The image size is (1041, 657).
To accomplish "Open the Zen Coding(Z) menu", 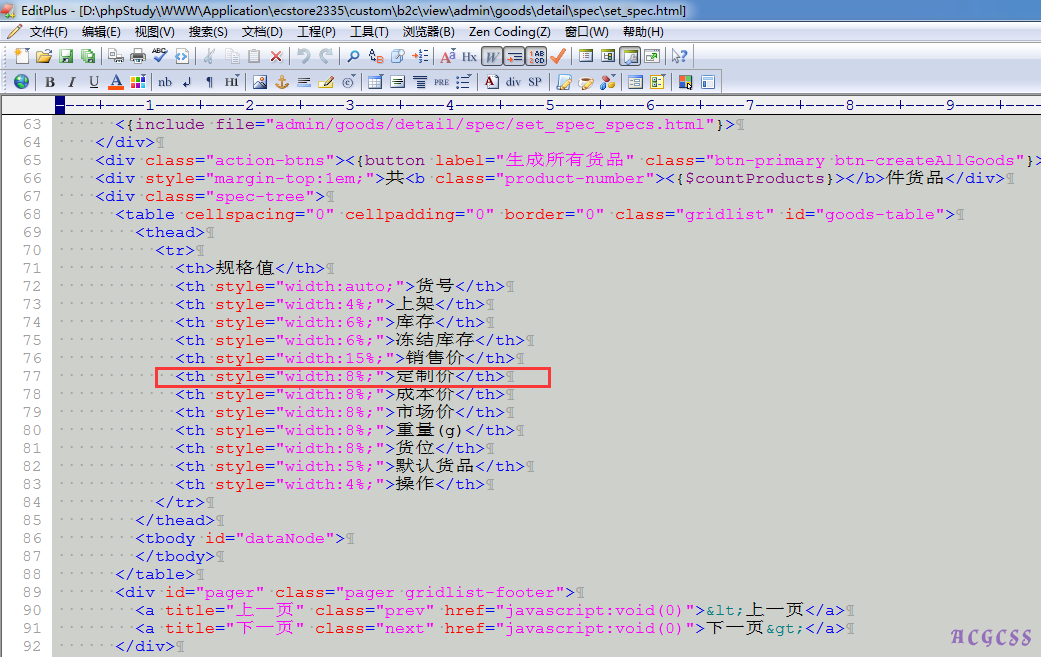I will 509,32.
